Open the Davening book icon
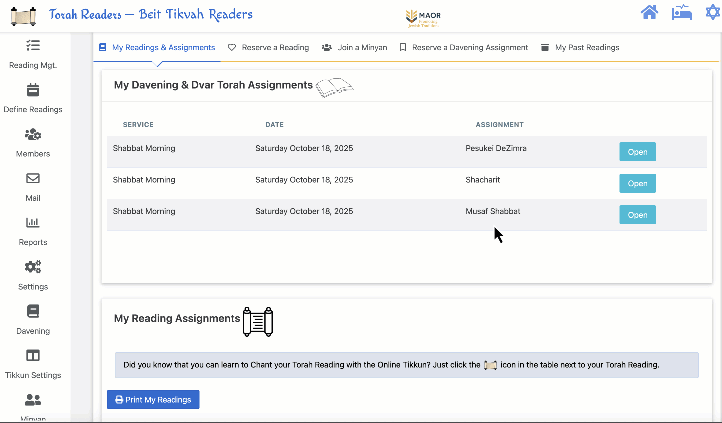 pyautogui.click(x=33, y=311)
